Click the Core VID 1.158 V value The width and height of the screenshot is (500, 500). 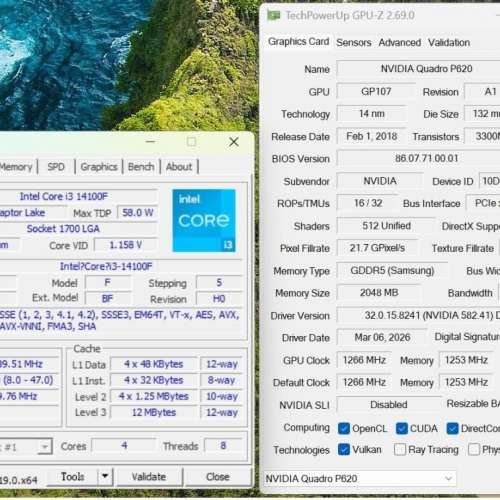coord(126,245)
